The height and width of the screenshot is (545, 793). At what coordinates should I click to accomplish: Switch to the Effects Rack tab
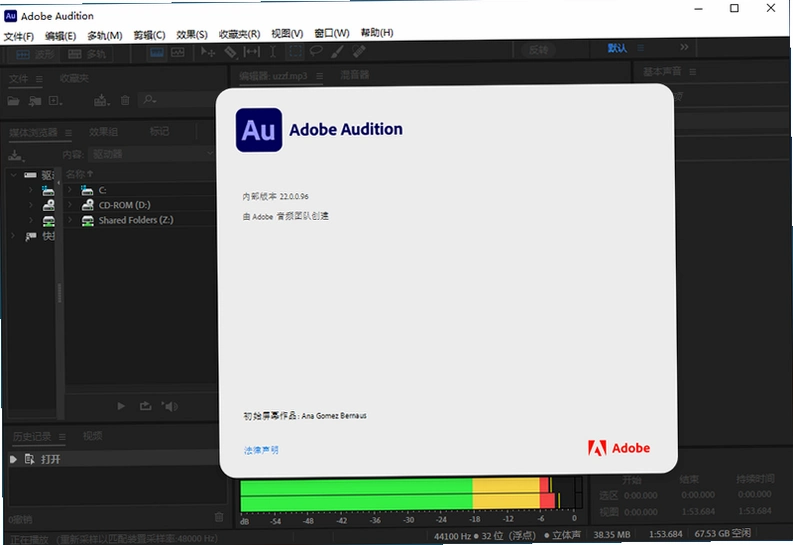[103, 132]
